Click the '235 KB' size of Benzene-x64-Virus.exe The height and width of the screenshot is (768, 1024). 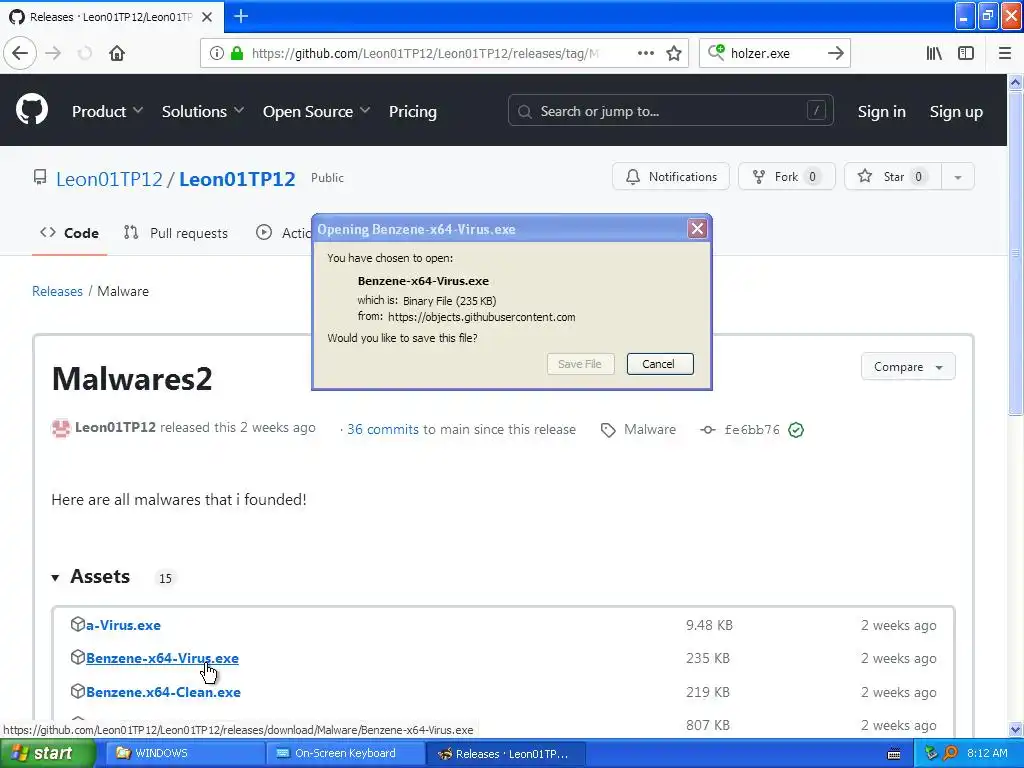(707, 658)
